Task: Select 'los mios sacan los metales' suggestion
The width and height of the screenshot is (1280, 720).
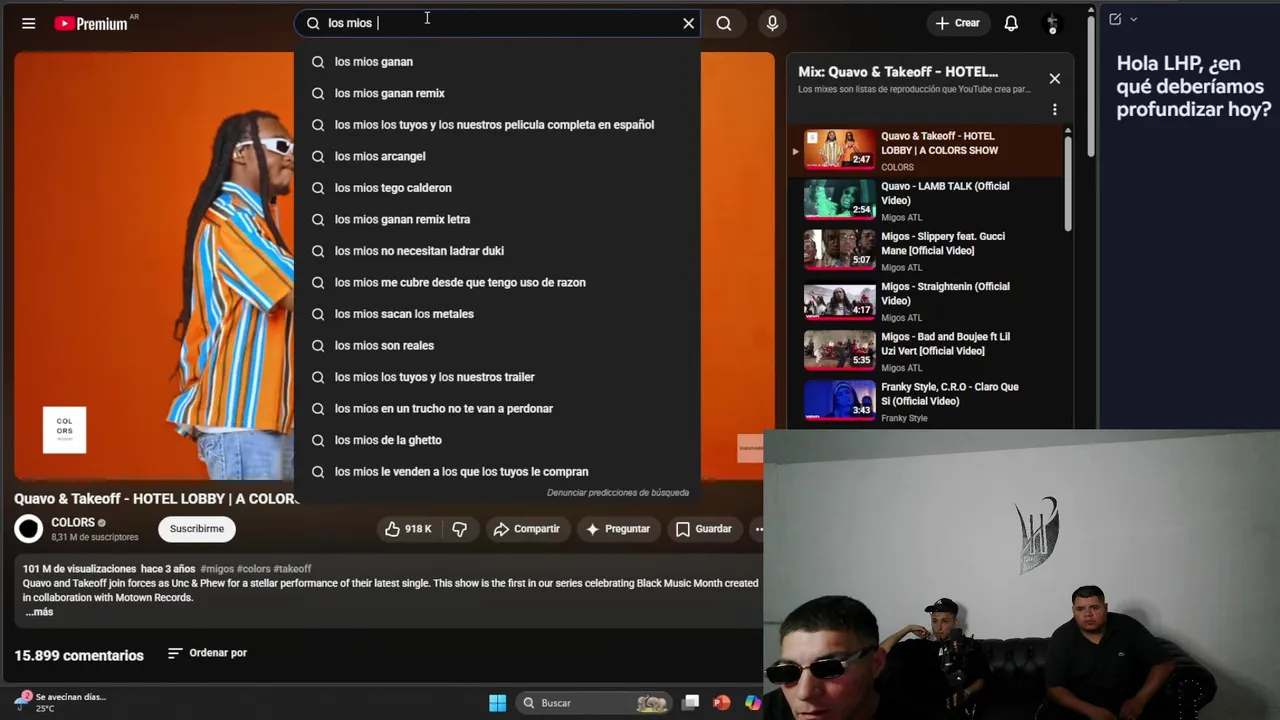Action: pos(497,314)
